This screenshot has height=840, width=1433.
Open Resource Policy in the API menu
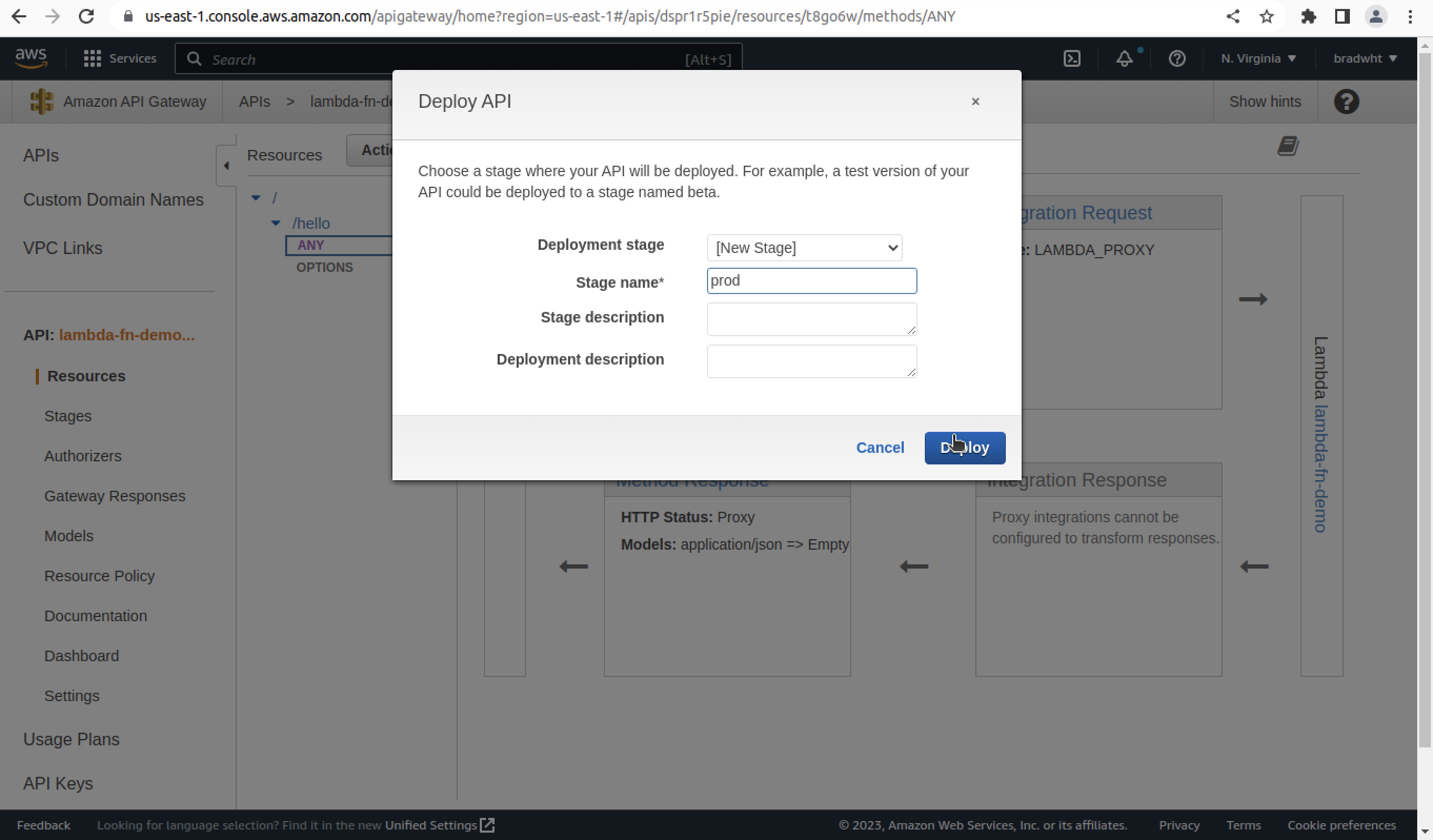tap(99, 575)
